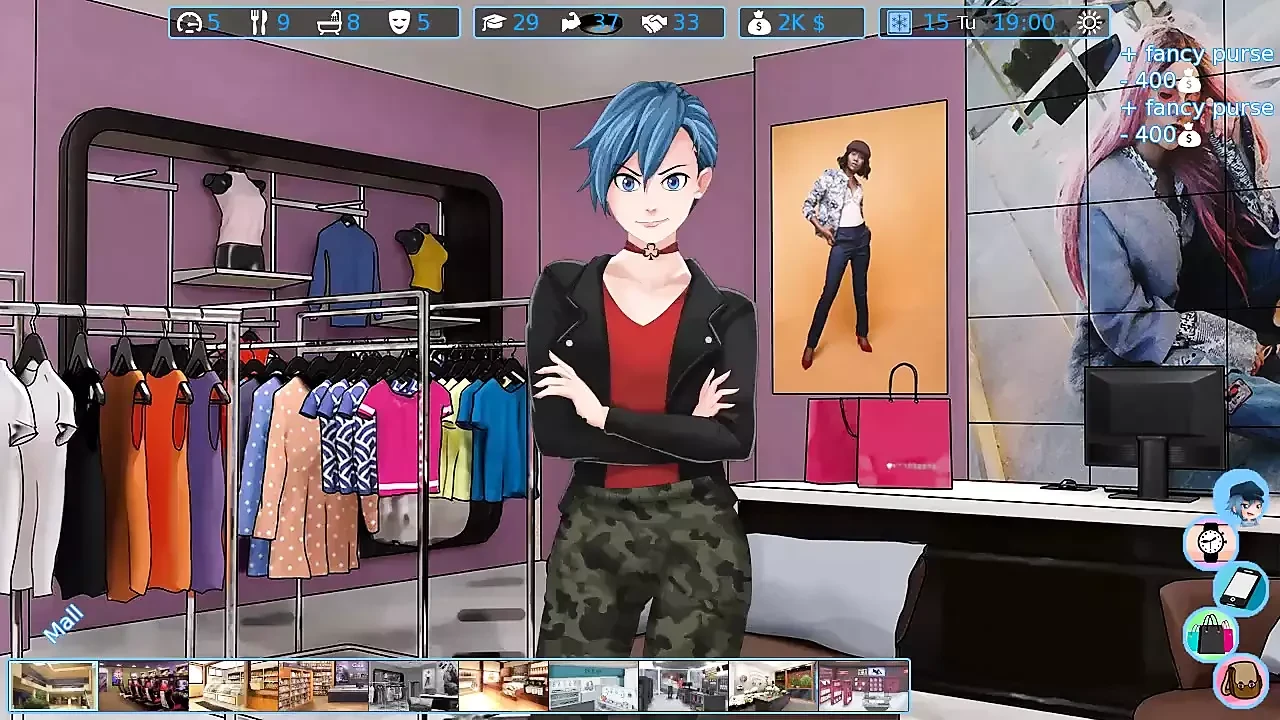
Task: Click the theater mask mood icon
Action: 399,22
